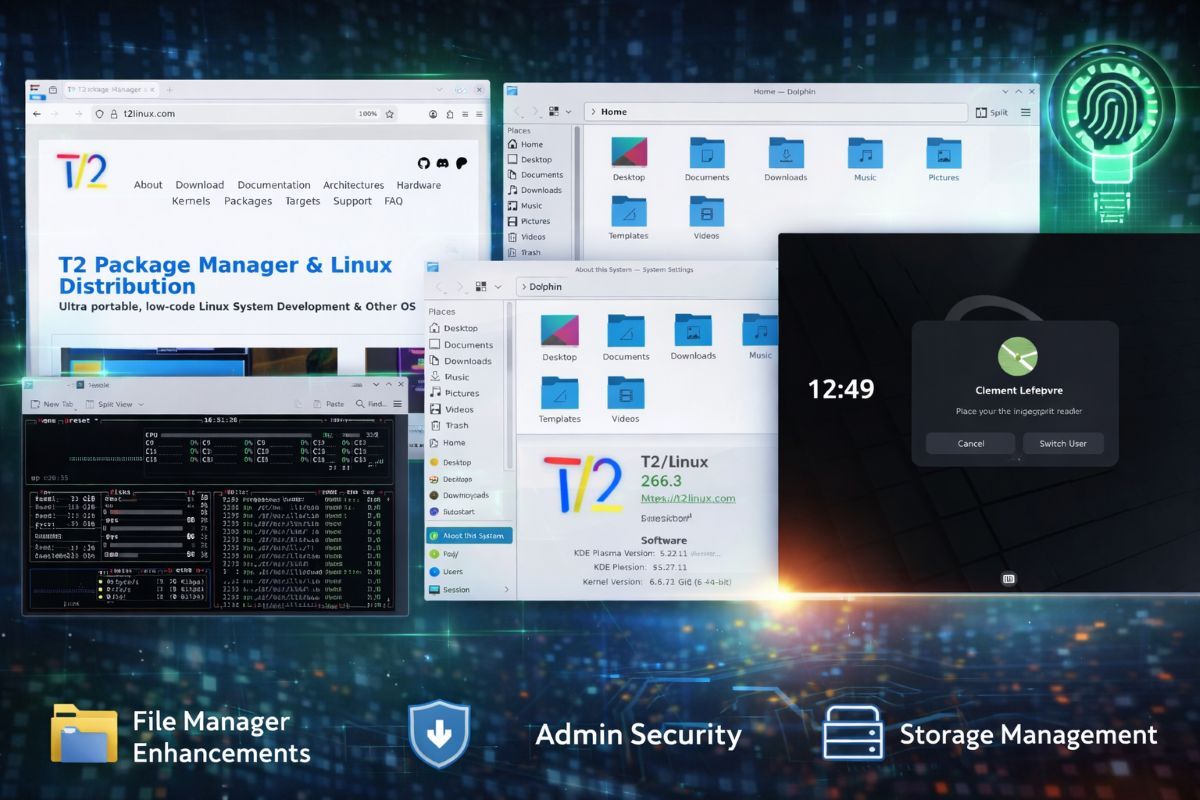Expand view mode dropdown in Home Dolphin
1200x800 pixels.
point(568,112)
